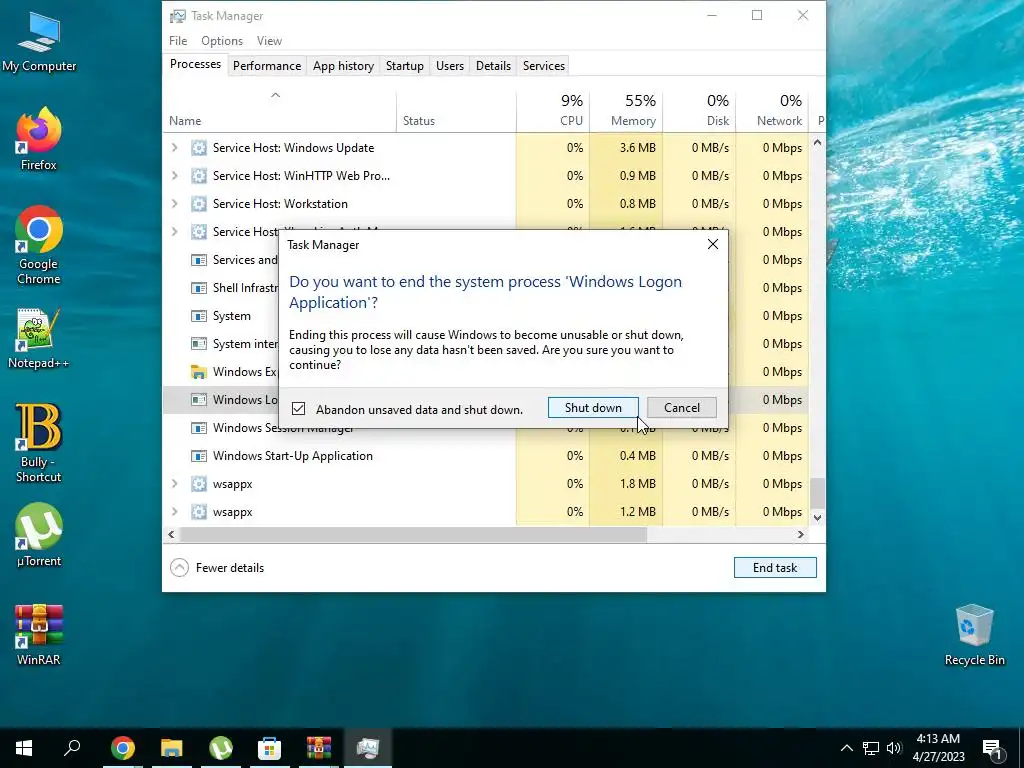Viewport: 1024px width, 768px height.
Task: Sort by Disk column header
Action: (699, 111)
